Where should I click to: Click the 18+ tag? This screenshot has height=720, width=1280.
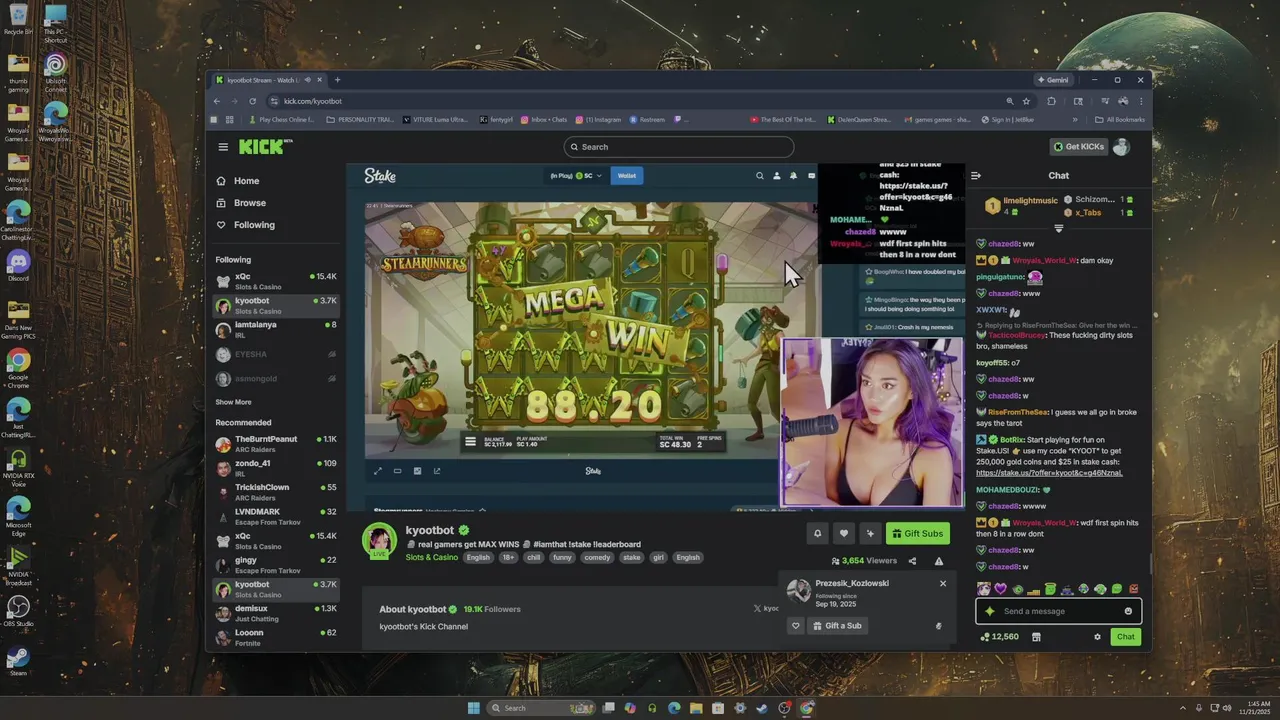point(508,557)
